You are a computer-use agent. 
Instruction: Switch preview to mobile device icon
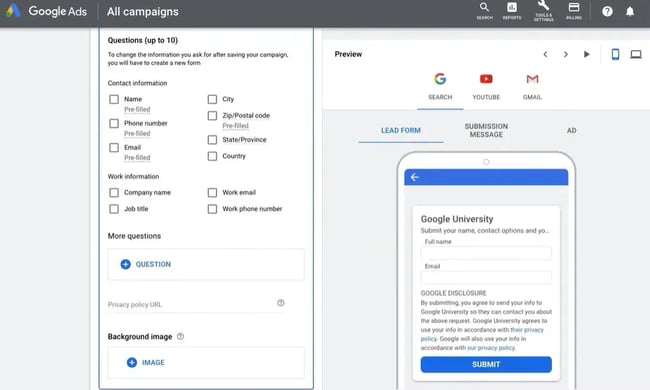(615, 54)
